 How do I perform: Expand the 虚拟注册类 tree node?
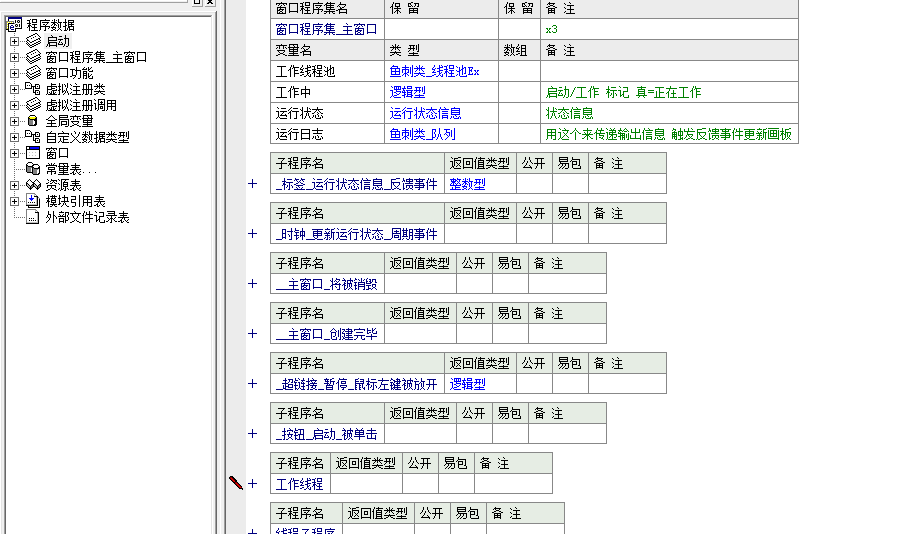tap(15, 89)
